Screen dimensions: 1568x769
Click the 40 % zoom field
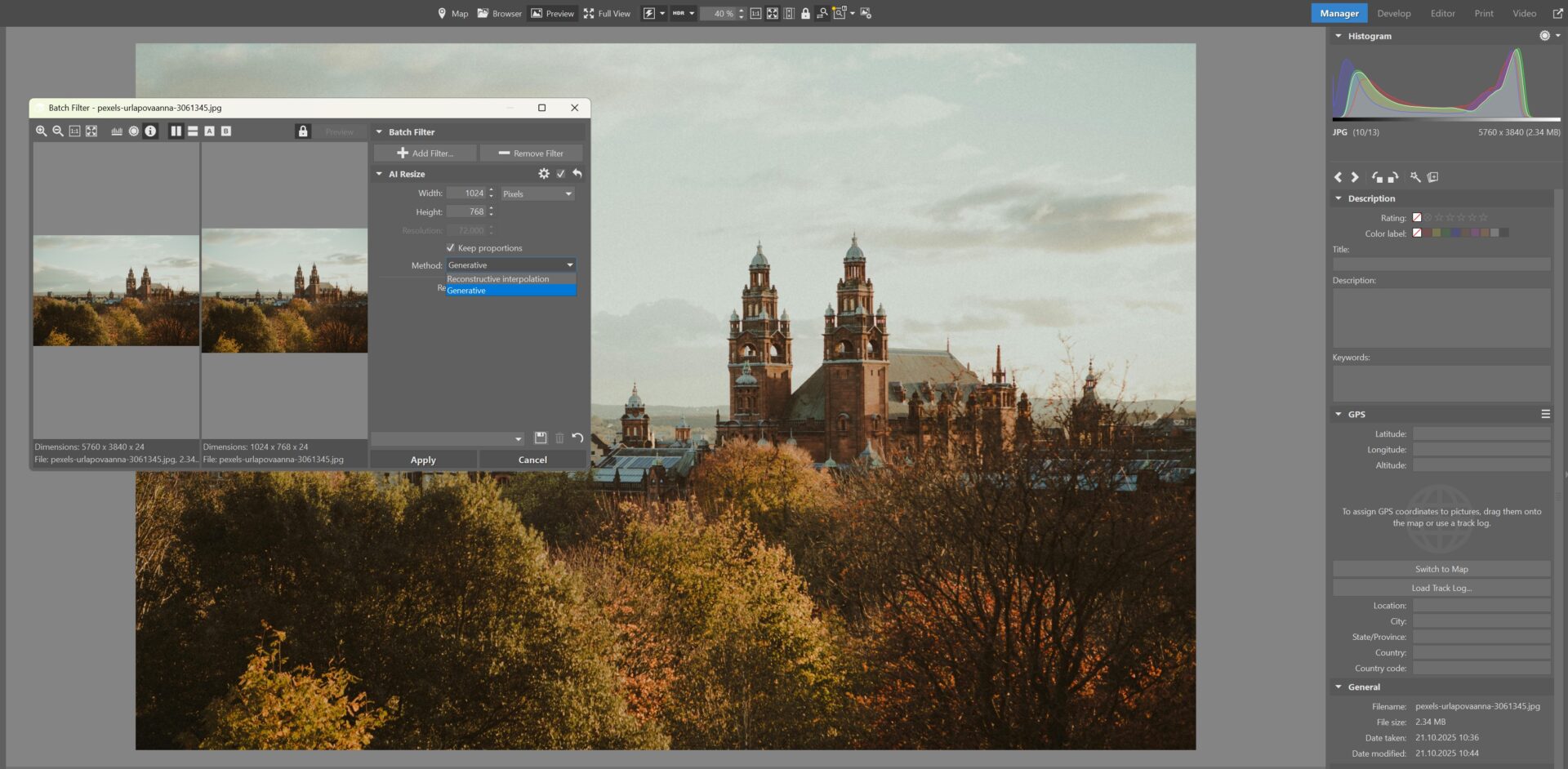[719, 13]
